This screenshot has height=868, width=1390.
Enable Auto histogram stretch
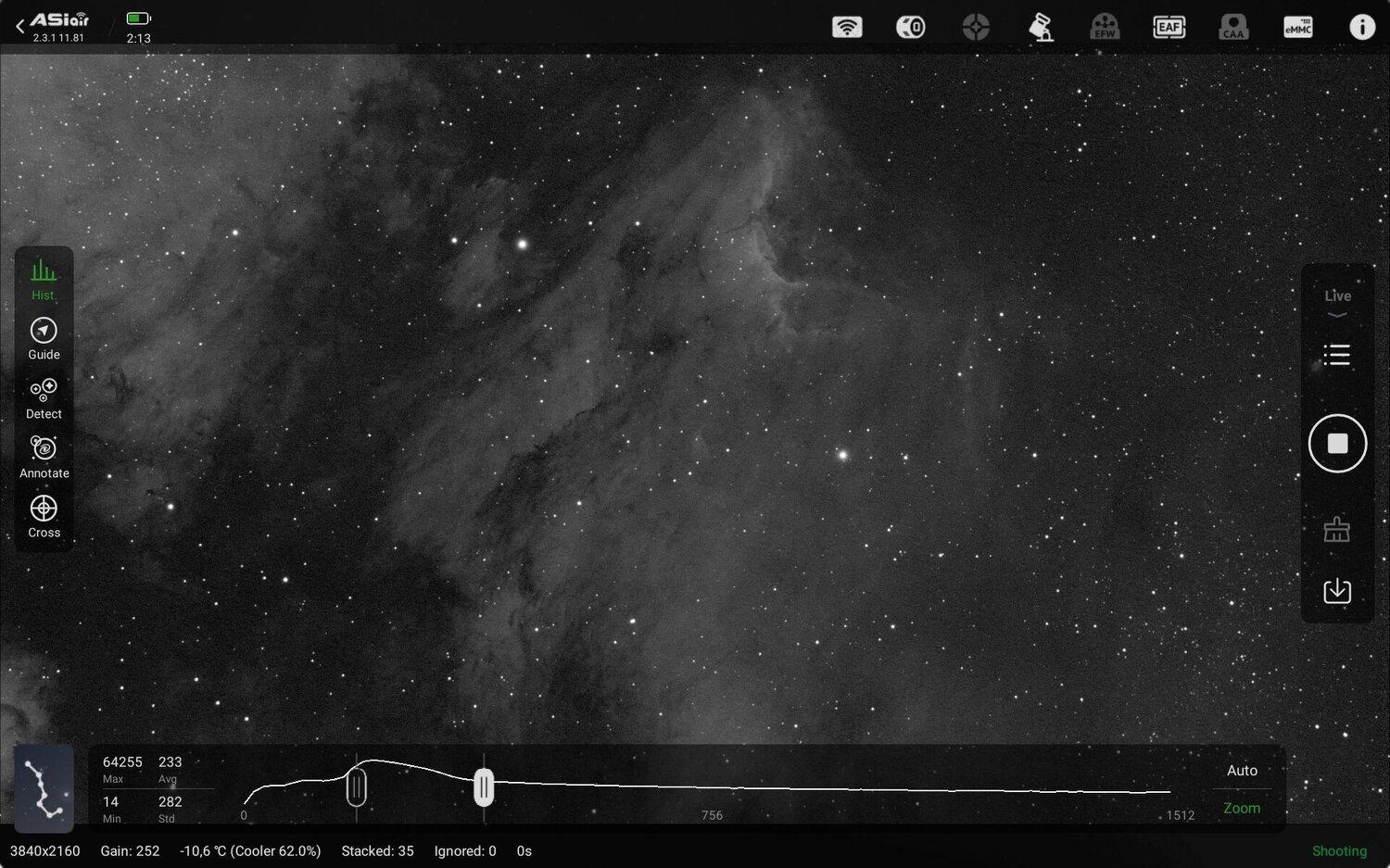coord(1242,770)
